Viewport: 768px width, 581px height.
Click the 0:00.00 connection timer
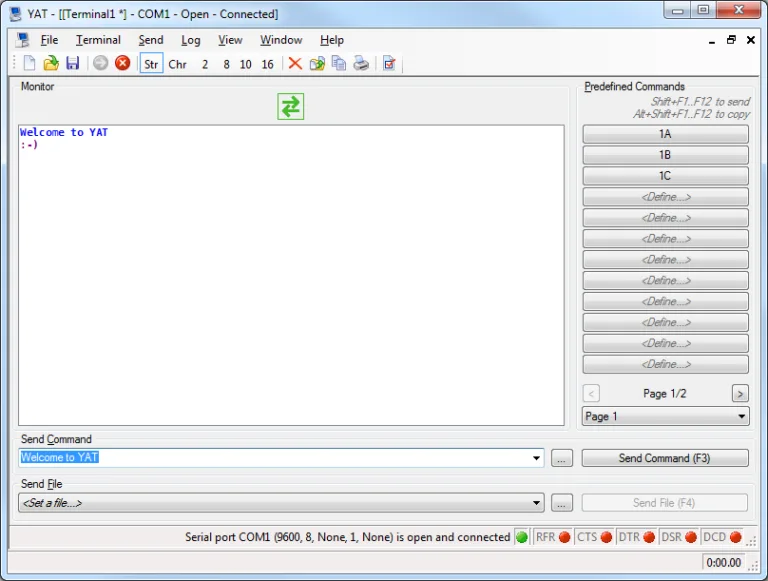(723, 562)
